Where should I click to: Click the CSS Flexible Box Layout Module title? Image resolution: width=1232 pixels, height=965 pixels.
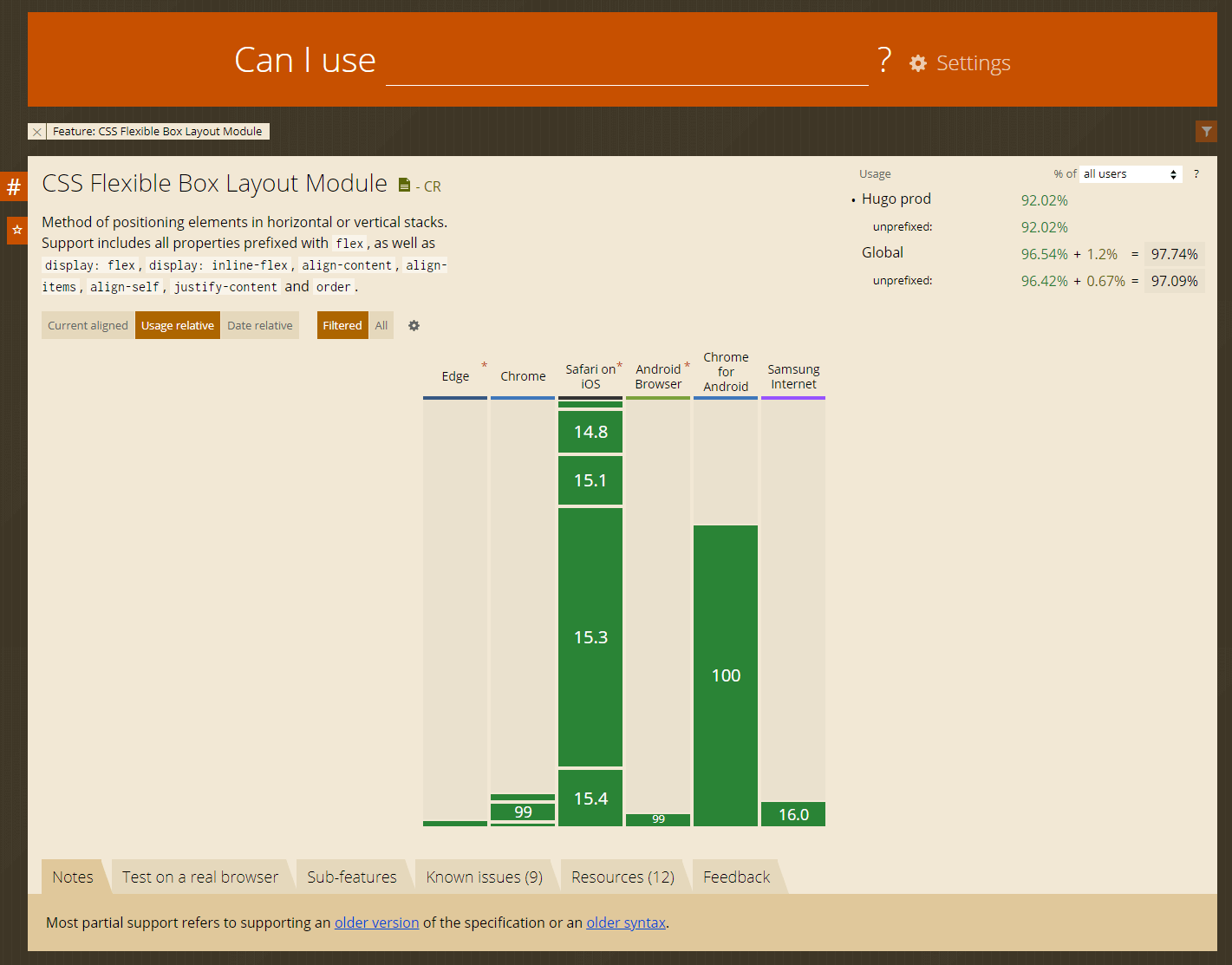tap(214, 184)
